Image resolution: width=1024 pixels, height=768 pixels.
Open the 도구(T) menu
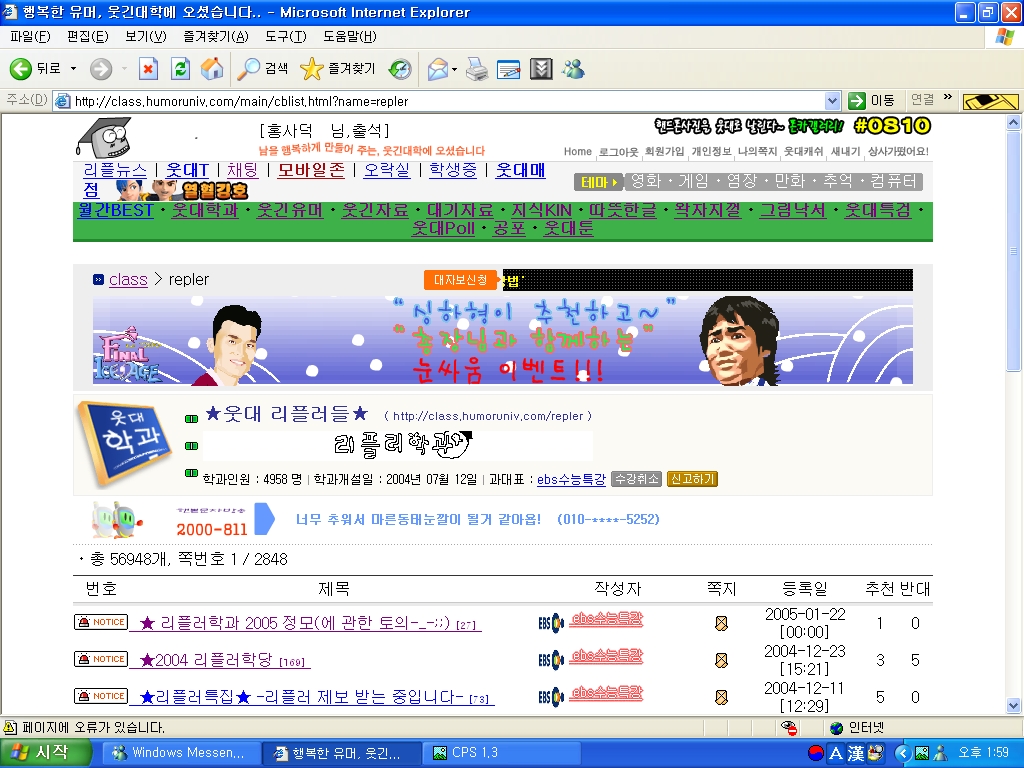285,37
